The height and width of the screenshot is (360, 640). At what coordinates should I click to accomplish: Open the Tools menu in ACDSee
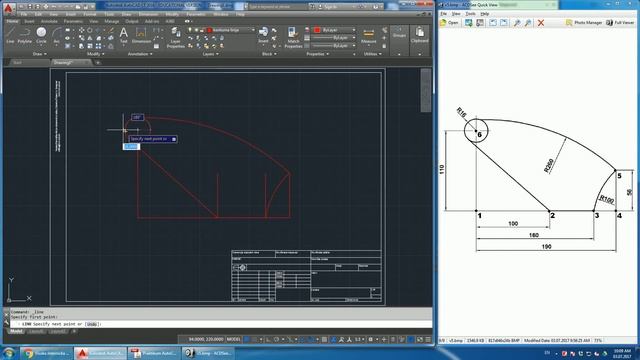coord(470,14)
